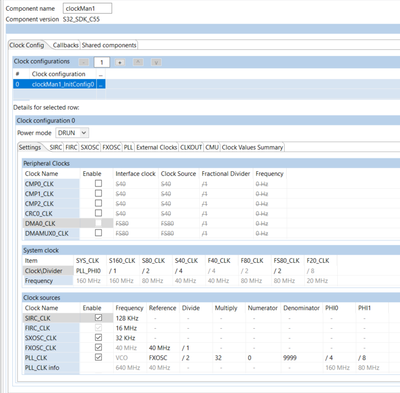Screen dimensions: 400x393
Task: Click the PLL_CLK reference FXOSC
Action: pyautogui.click(x=158, y=358)
